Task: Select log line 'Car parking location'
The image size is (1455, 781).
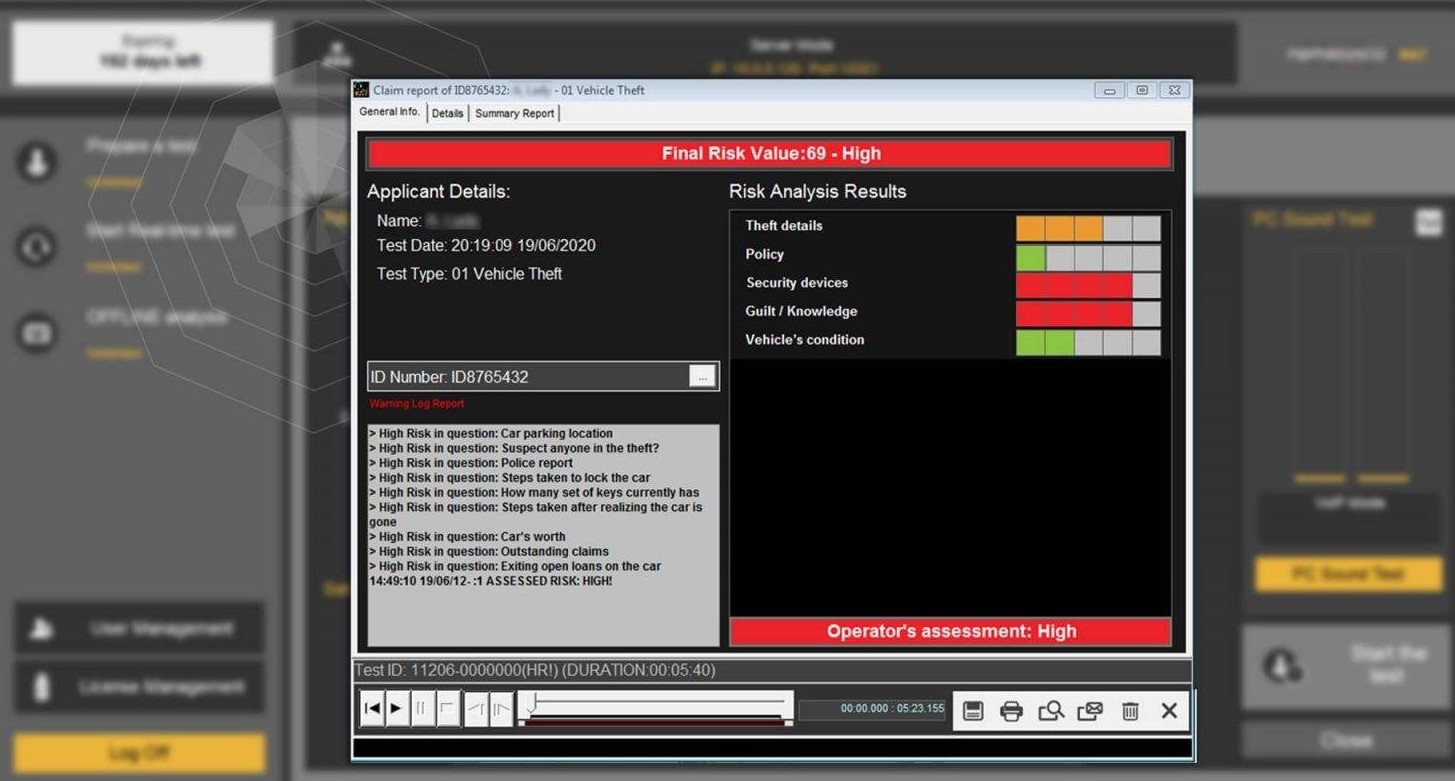Action: [491, 433]
